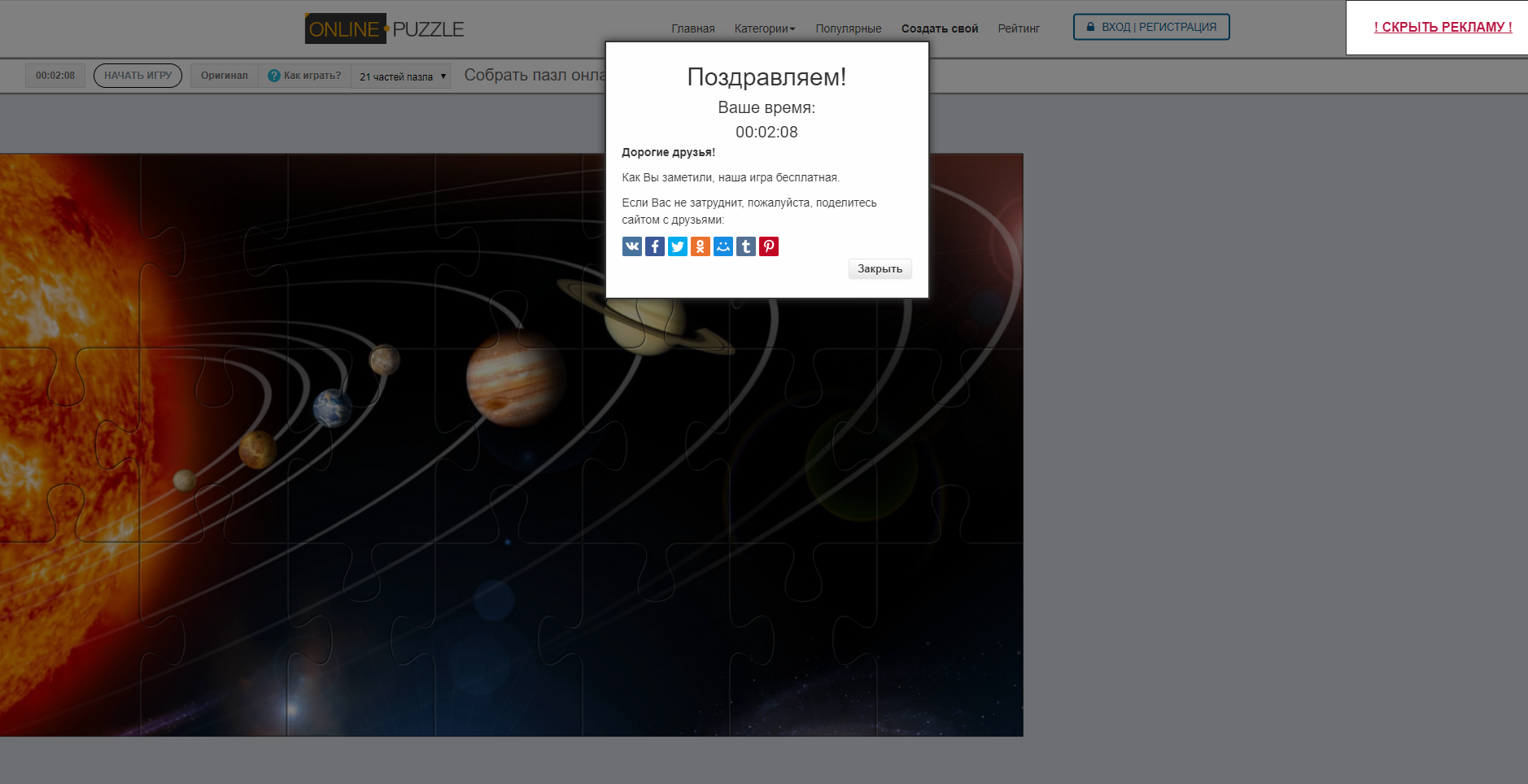Share the puzzle on Tumblr

pos(746,246)
